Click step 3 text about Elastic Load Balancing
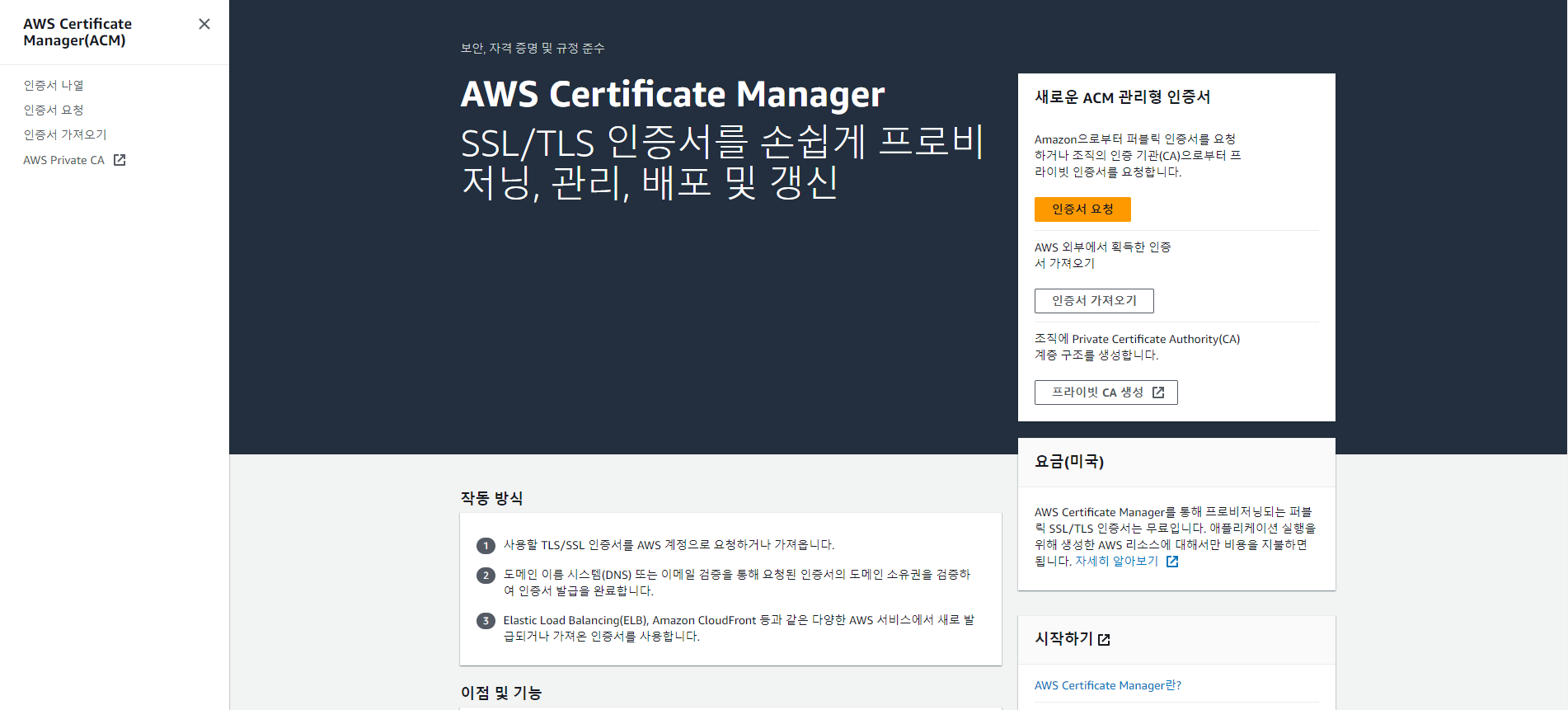This screenshot has width=1568, height=710. [739, 628]
